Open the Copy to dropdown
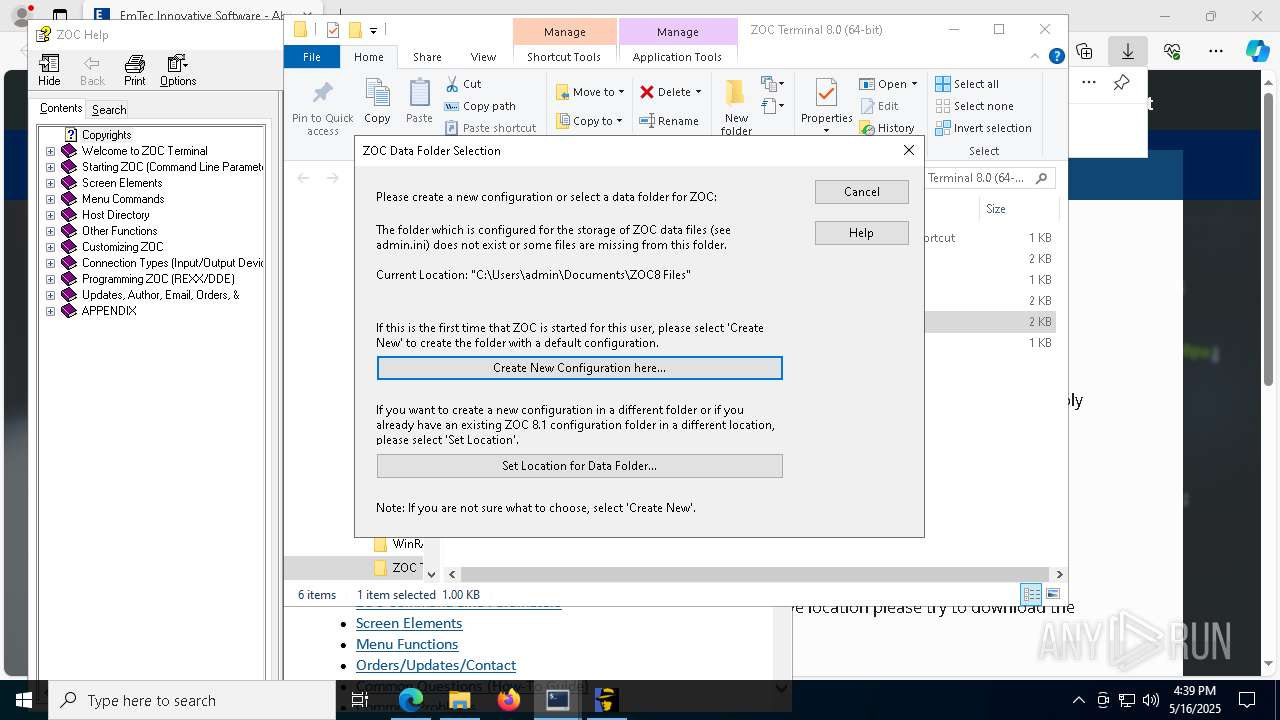 pyautogui.click(x=589, y=121)
